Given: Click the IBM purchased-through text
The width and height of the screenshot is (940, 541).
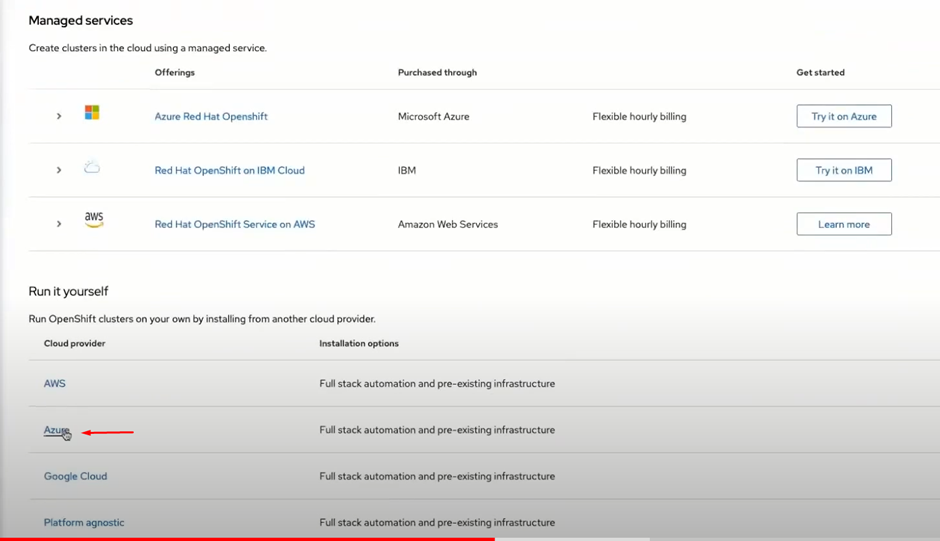Looking at the screenshot, I should point(407,170).
